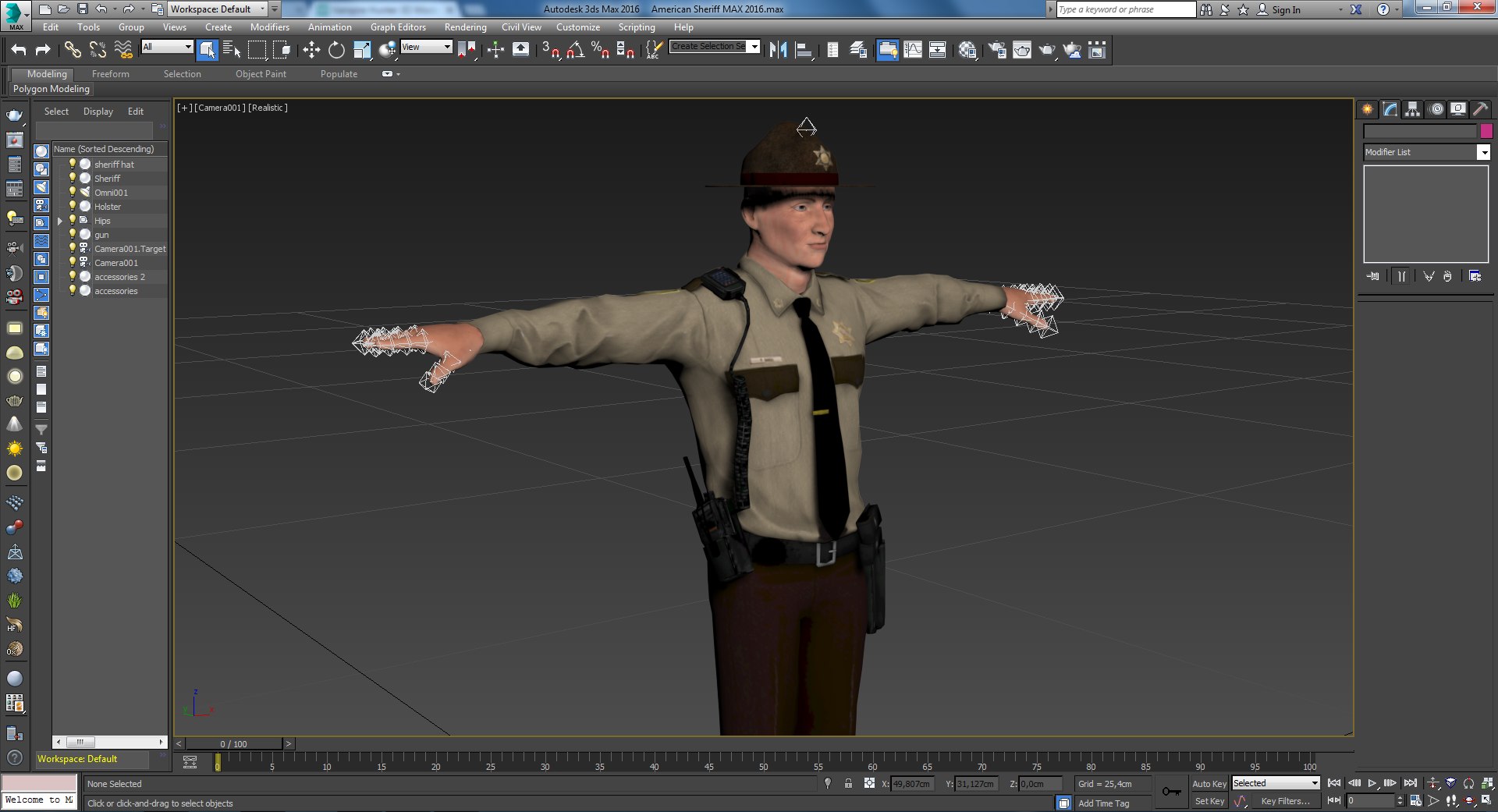Click the Set Key button
This screenshot has width=1498, height=812.
pos(1209,801)
